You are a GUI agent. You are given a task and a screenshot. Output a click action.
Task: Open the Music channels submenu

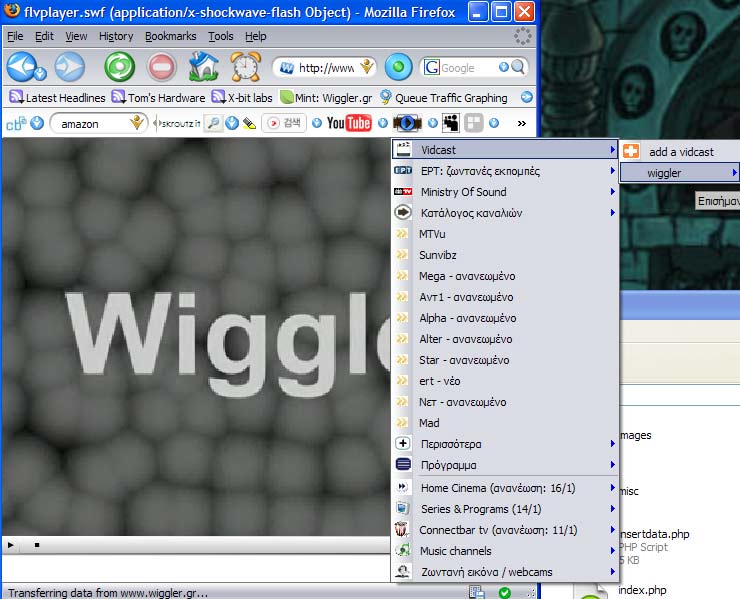505,551
